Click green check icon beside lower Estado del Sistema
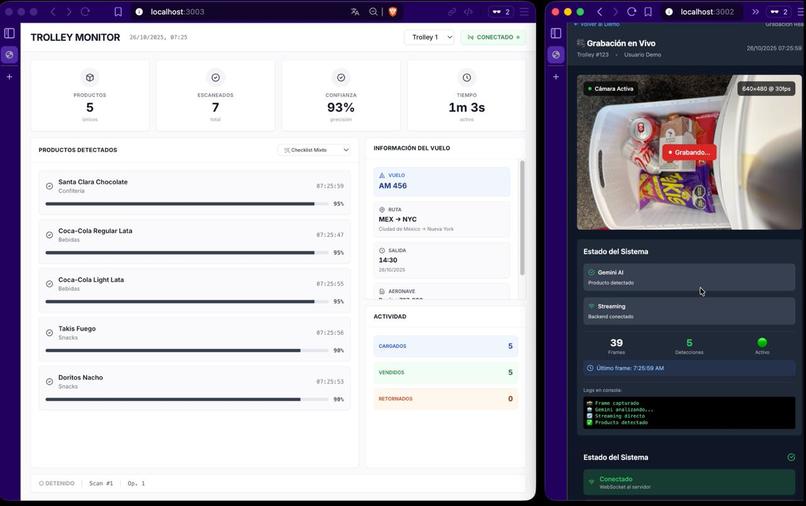806x506 pixels. click(x=791, y=457)
